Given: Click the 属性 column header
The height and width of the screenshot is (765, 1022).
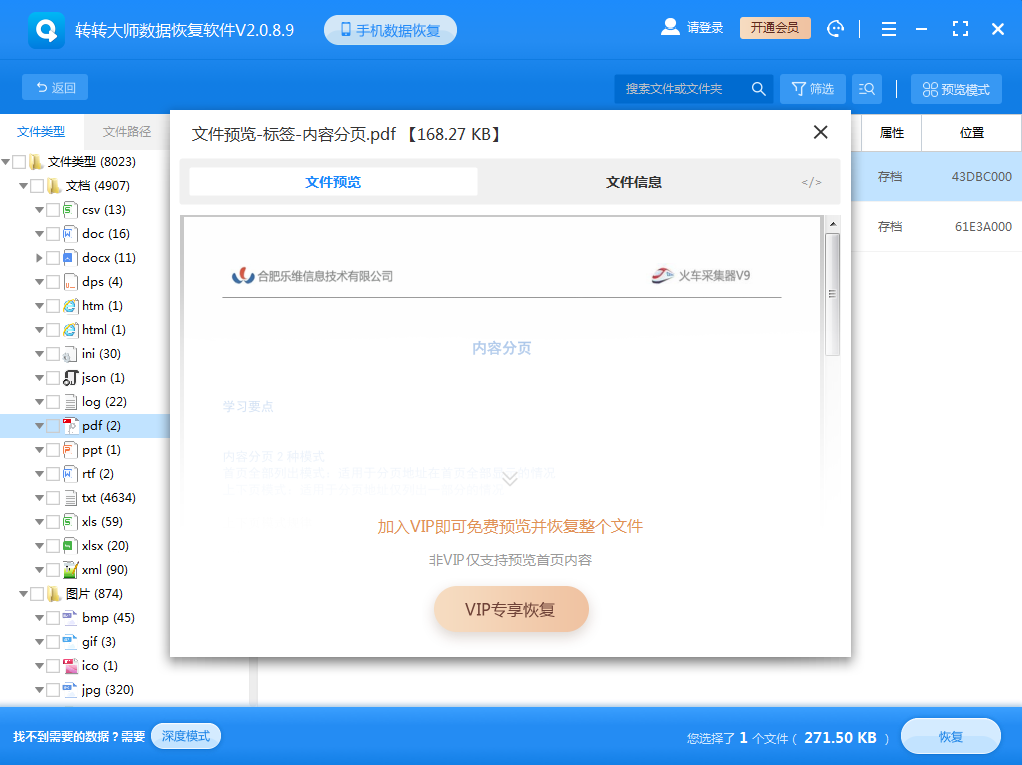Looking at the screenshot, I should 891,133.
